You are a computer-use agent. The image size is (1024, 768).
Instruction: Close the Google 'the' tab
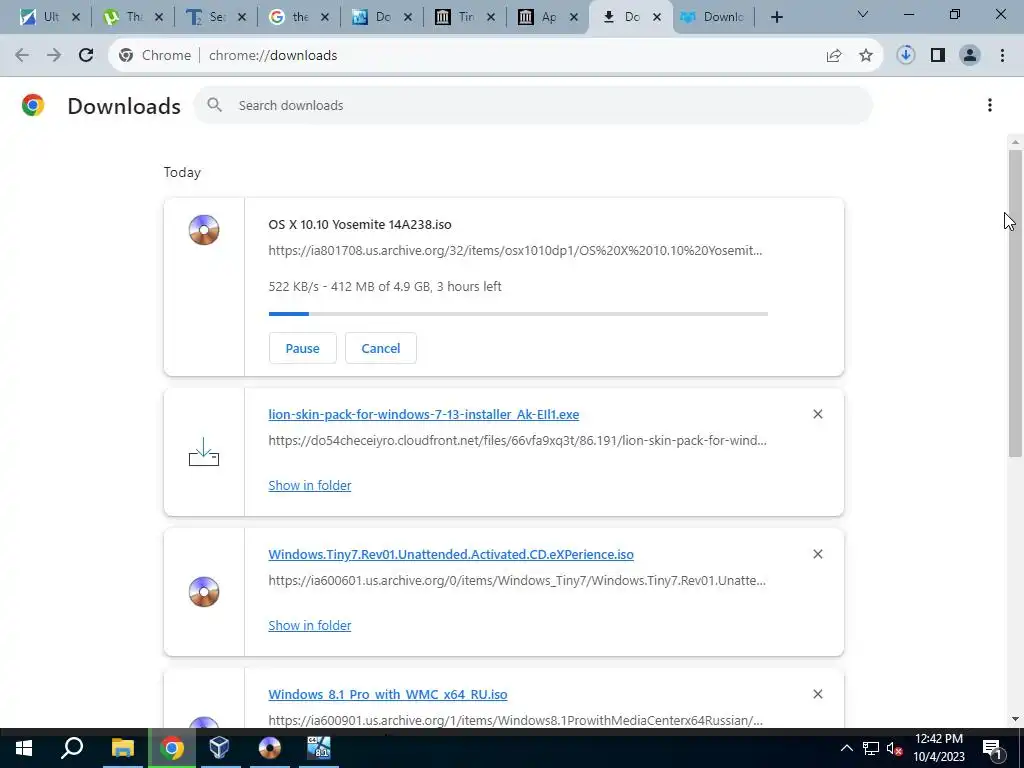325,18
